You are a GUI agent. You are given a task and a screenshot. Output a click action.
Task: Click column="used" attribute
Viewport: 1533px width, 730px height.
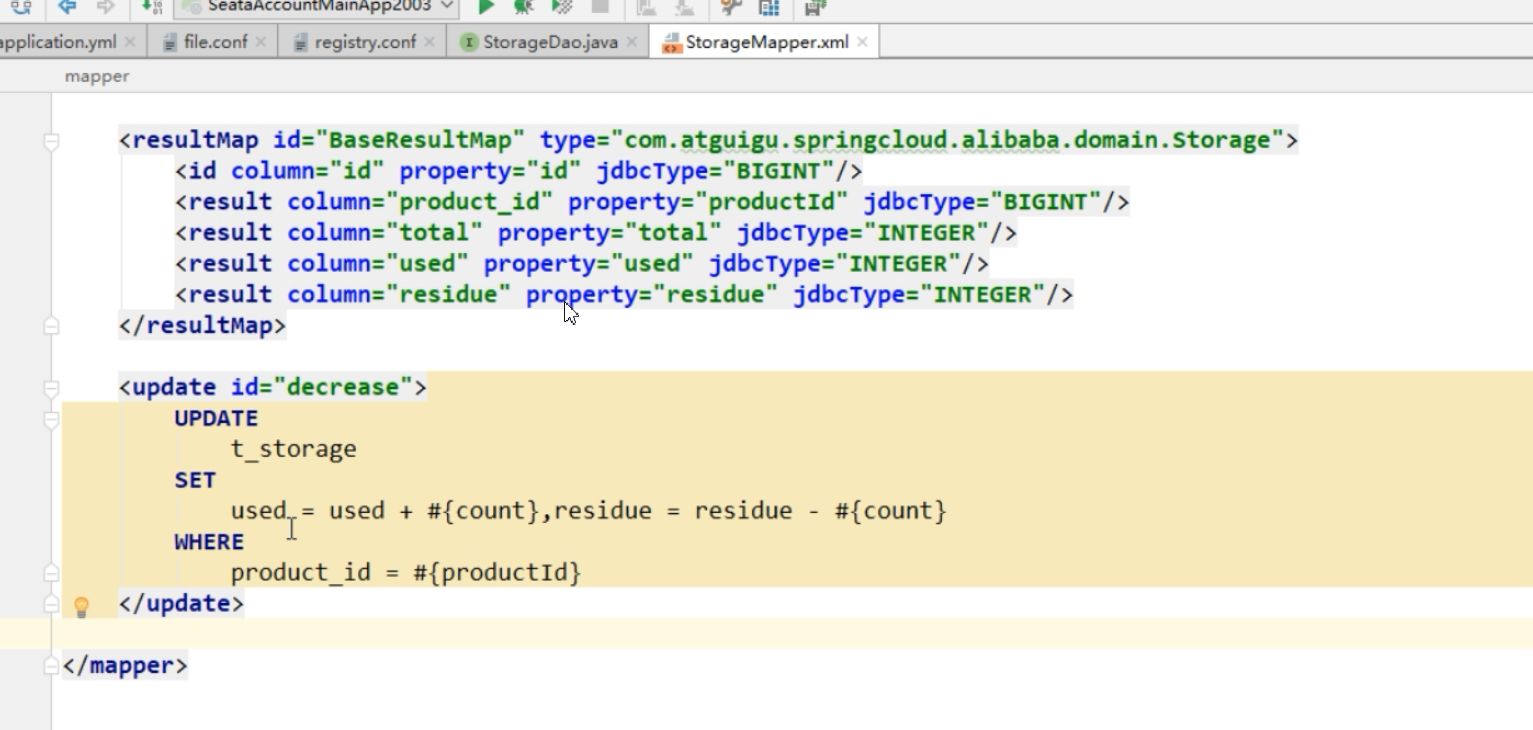pyautogui.click(x=379, y=263)
